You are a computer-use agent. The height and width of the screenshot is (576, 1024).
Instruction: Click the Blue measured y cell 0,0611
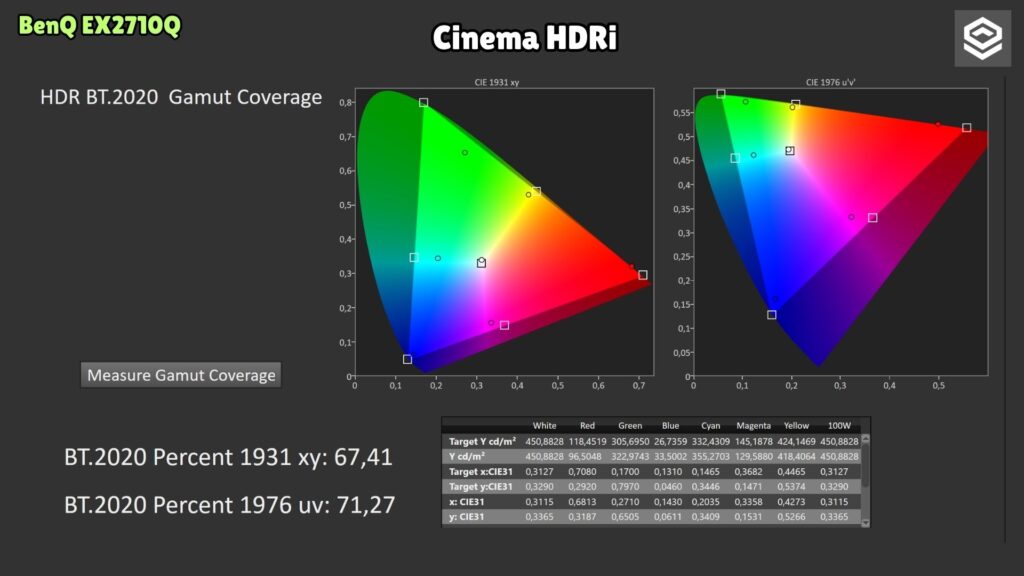click(668, 517)
